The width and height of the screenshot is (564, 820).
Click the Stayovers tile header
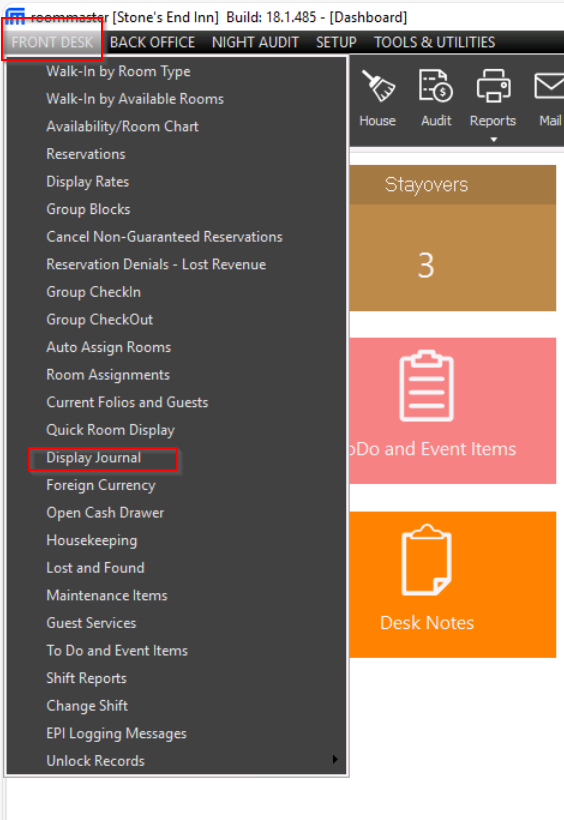pos(426,185)
